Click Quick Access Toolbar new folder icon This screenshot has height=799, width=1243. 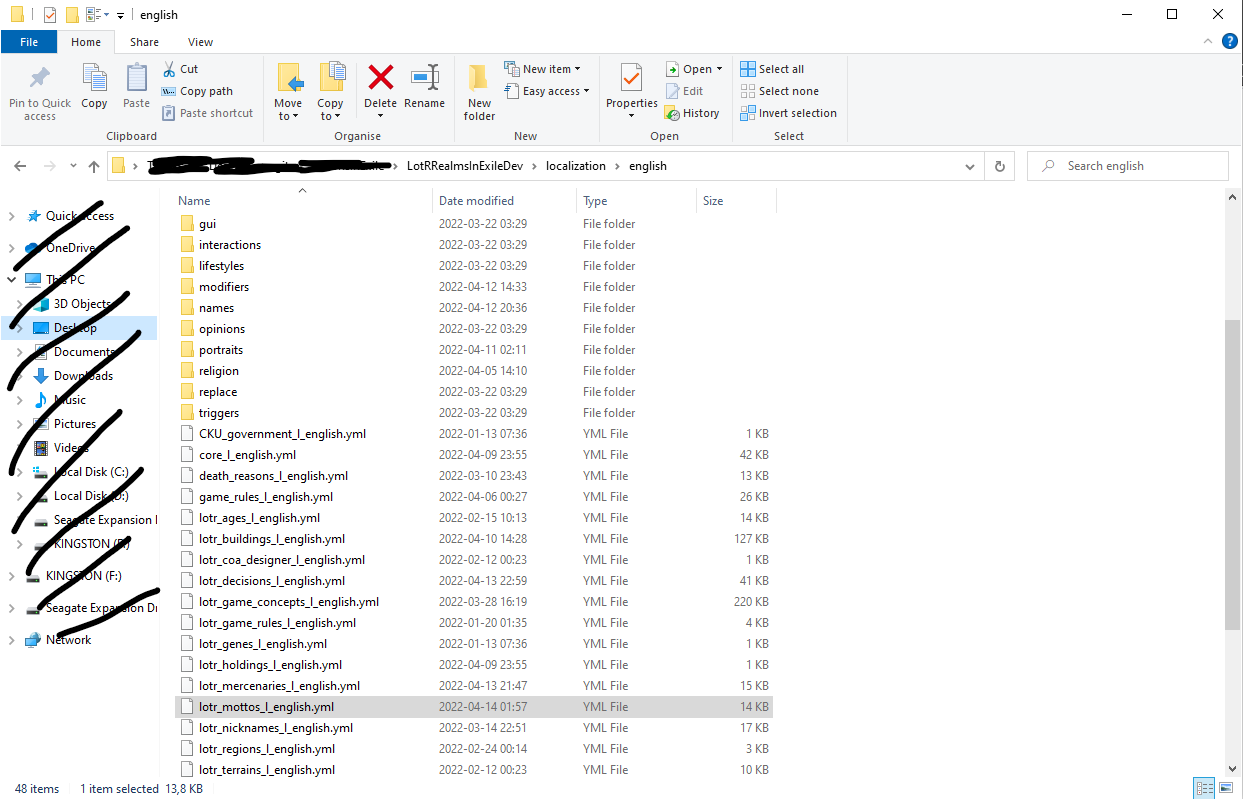pyautogui.click(x=72, y=14)
